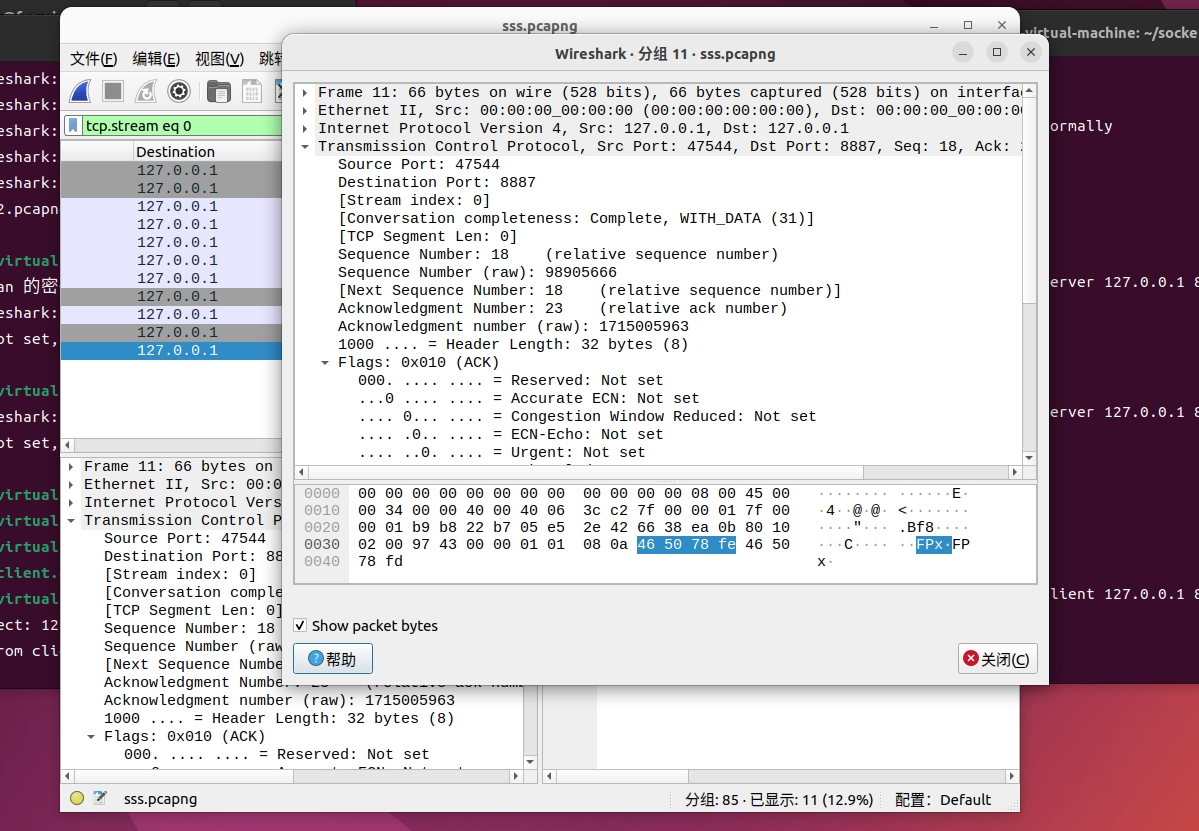
Task: Select Sequence Number (raw): 98905666 row
Action: coord(477,272)
